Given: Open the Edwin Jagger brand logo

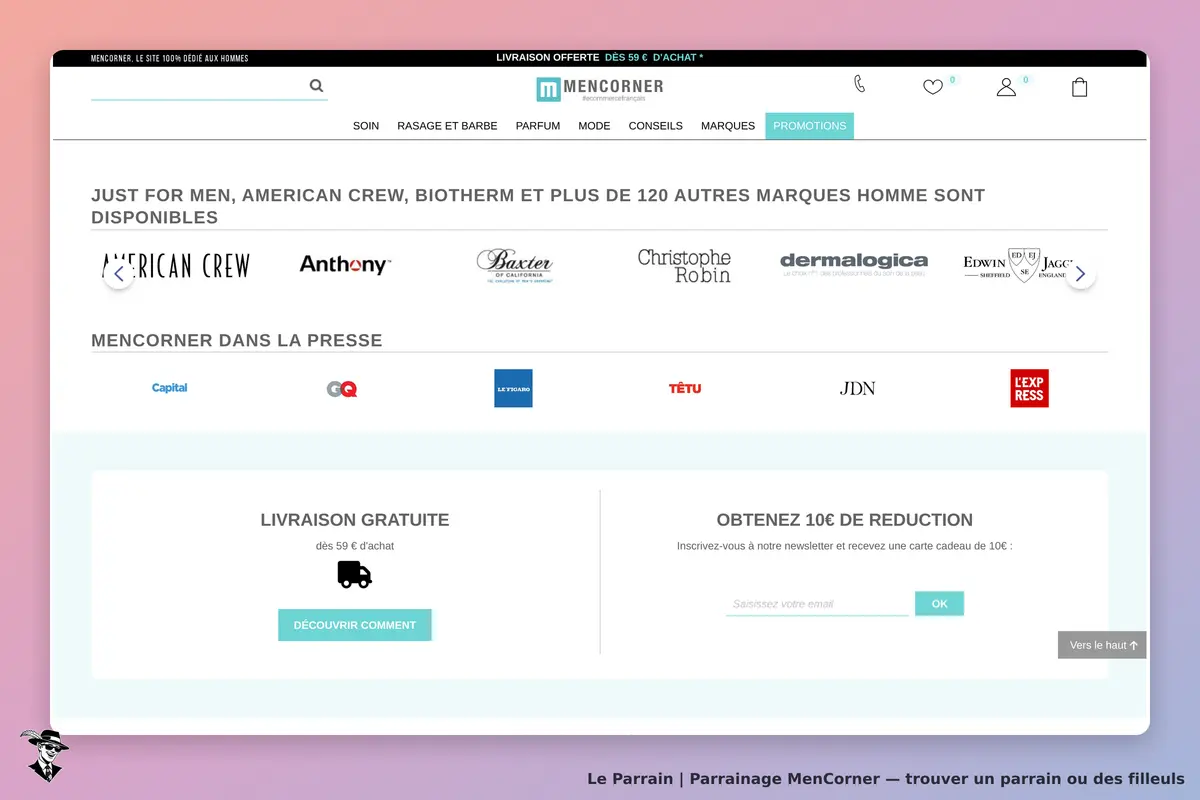Looking at the screenshot, I should point(1018,265).
